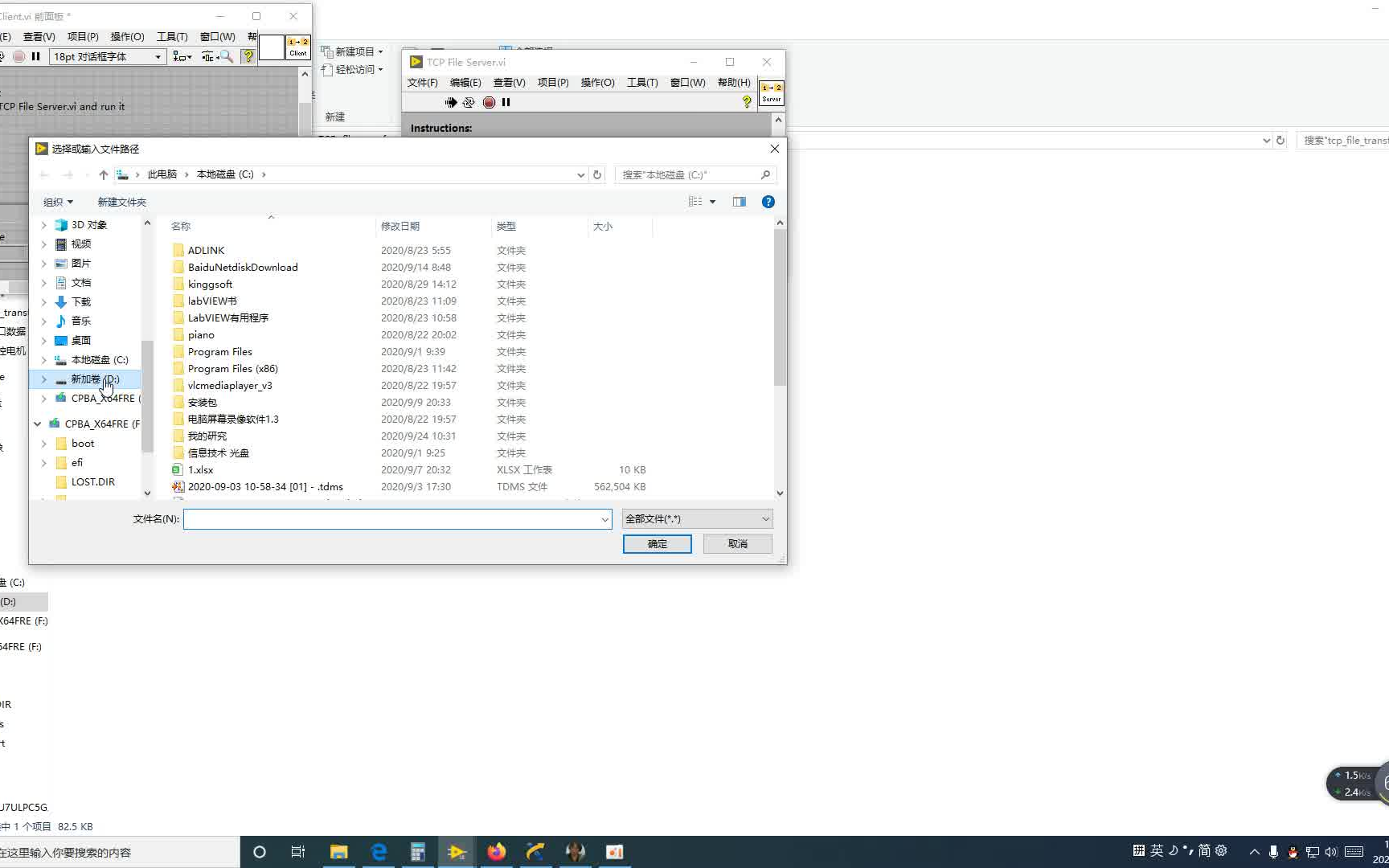Open the 'New item' dropdown in Explorer ribbon
This screenshot has height=868, width=1389.
point(353,51)
